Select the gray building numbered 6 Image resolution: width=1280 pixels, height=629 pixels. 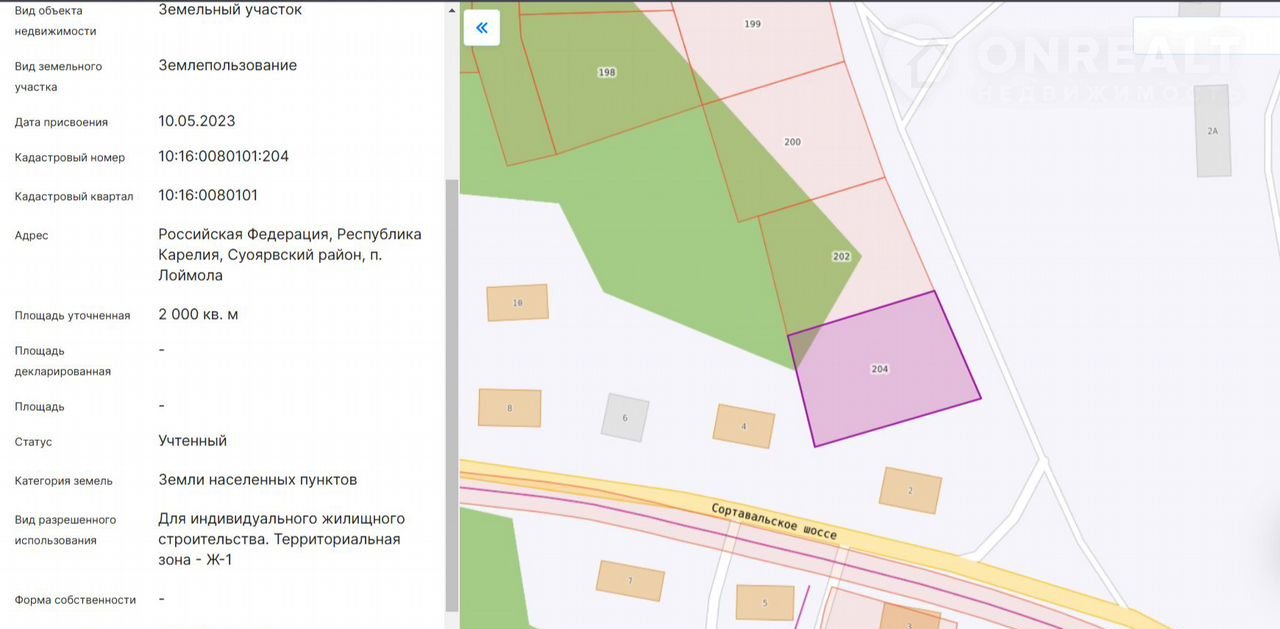point(625,417)
